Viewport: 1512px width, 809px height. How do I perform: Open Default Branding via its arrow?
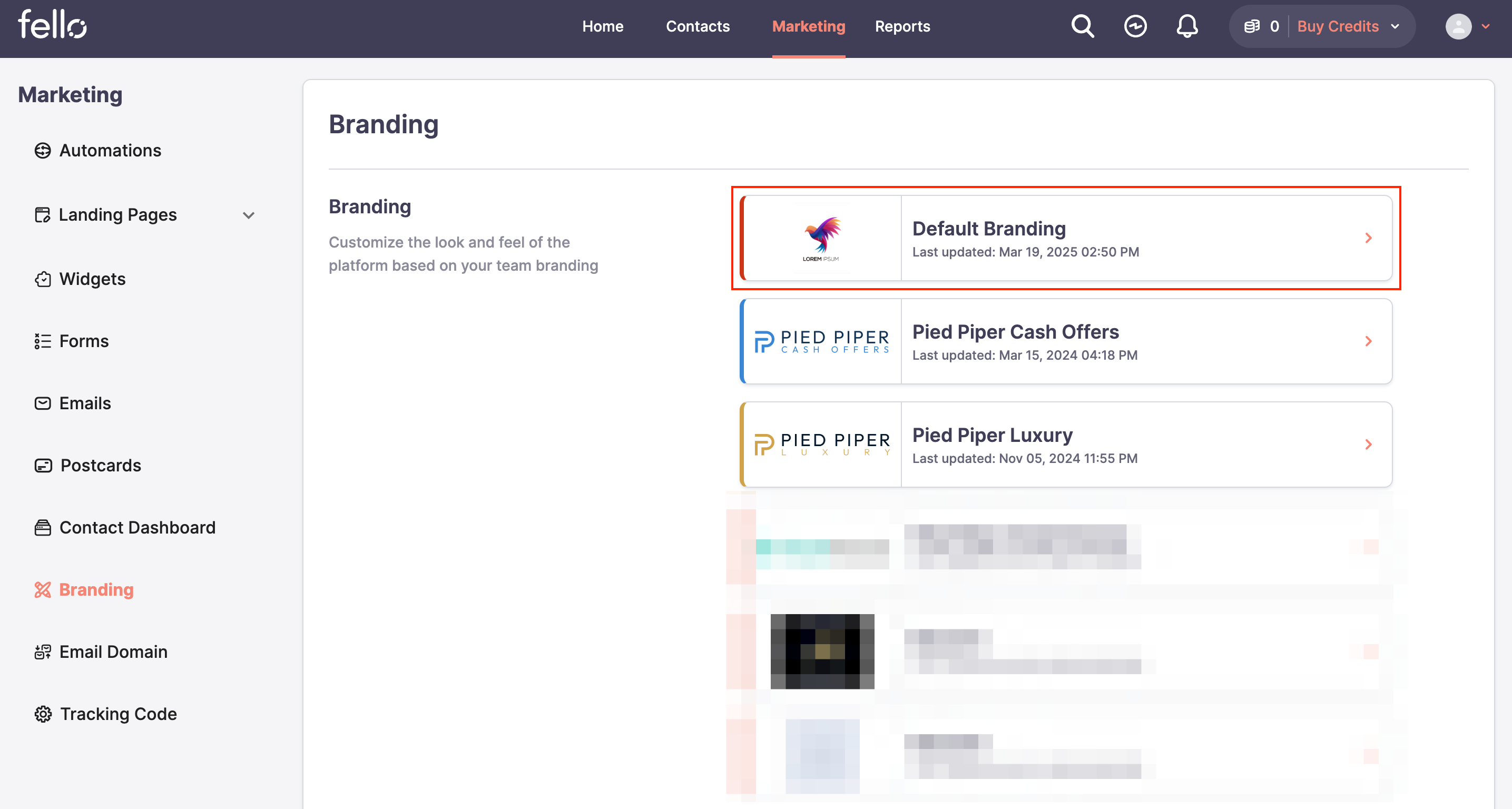[x=1368, y=238]
